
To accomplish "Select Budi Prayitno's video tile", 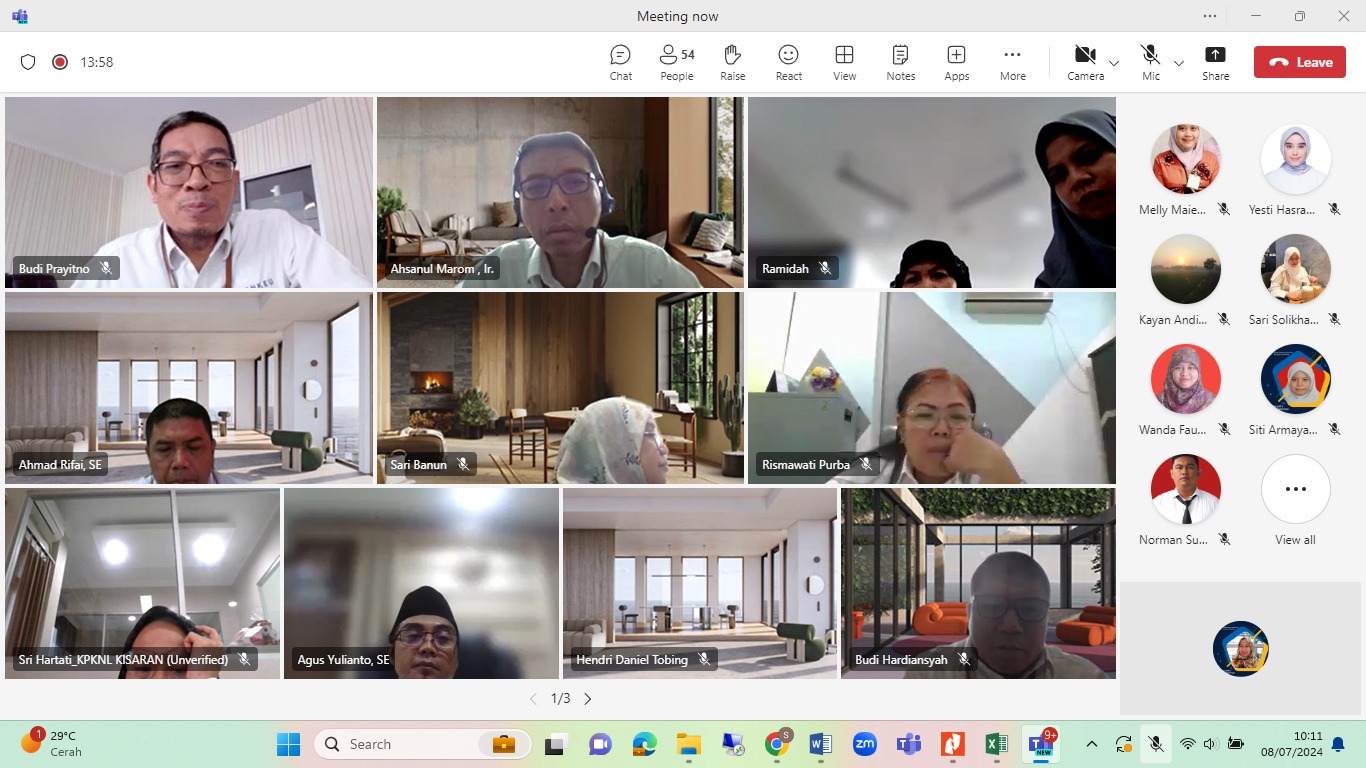I will click(x=189, y=192).
